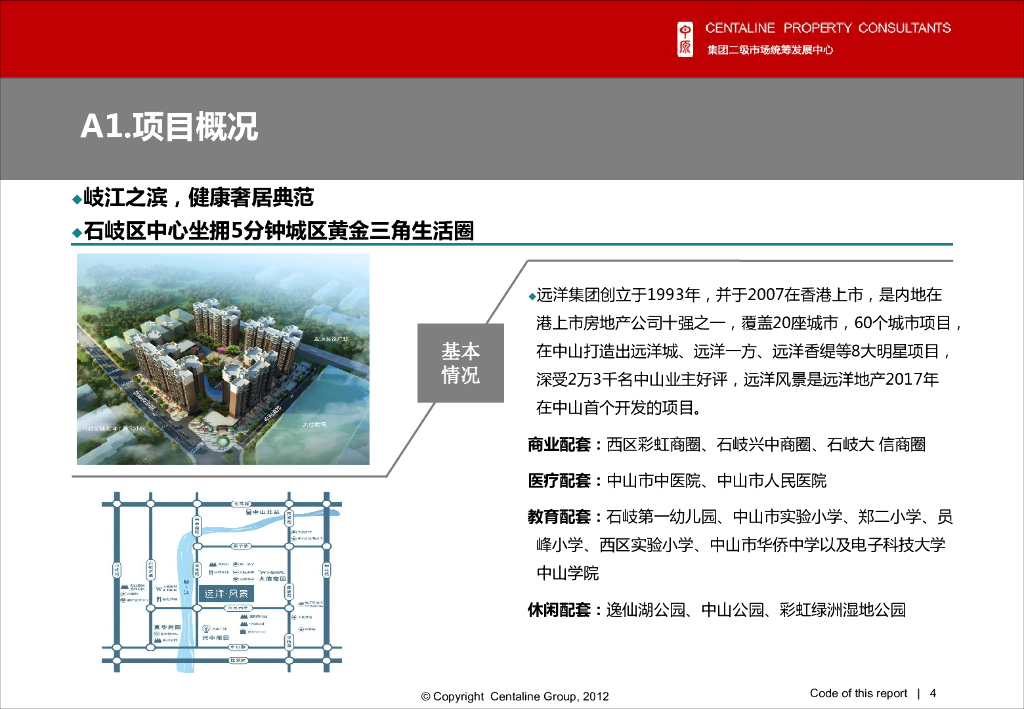
Task: Click the line 在中山首个开发的项目
Action: 619,408
